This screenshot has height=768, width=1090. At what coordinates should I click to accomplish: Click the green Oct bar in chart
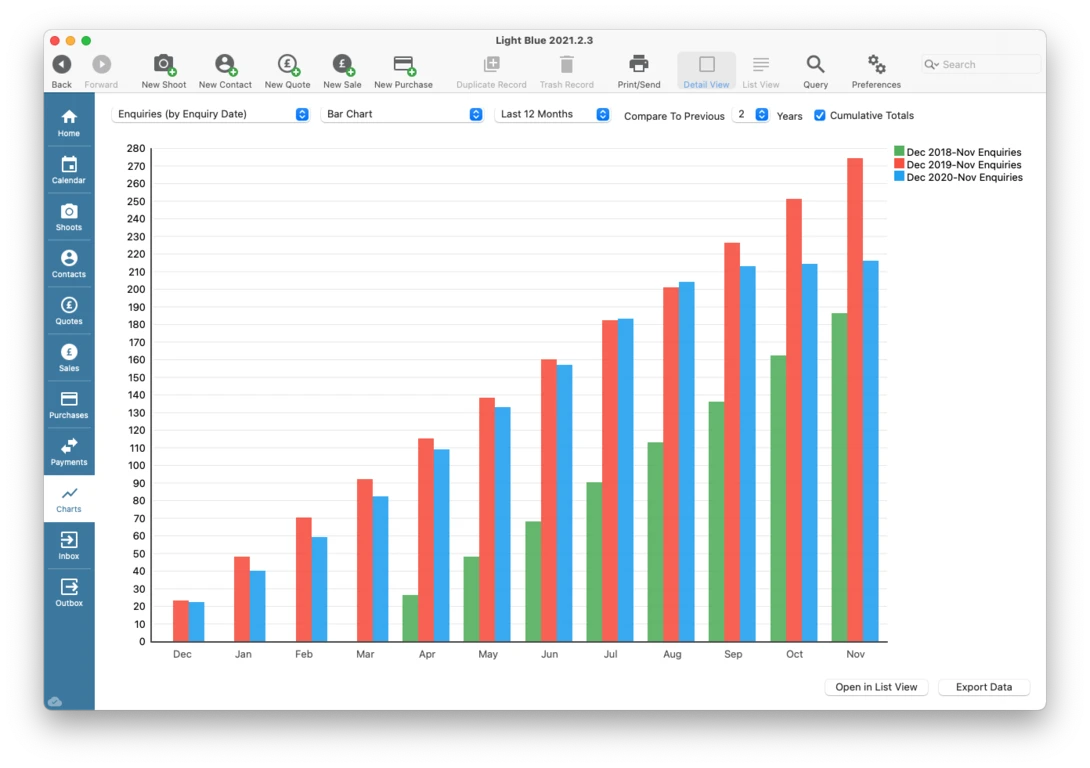(778, 498)
